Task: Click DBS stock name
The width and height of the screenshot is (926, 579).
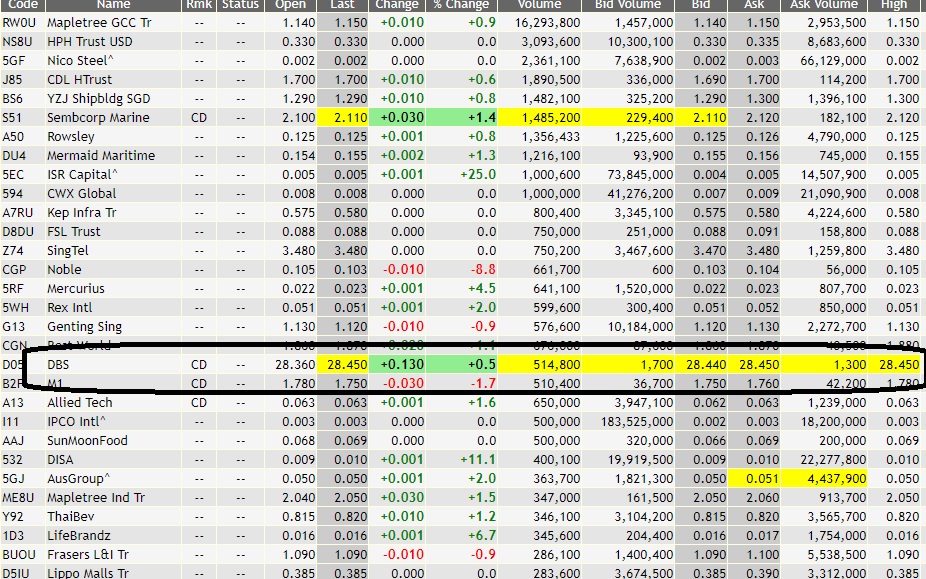Action: 58,365
